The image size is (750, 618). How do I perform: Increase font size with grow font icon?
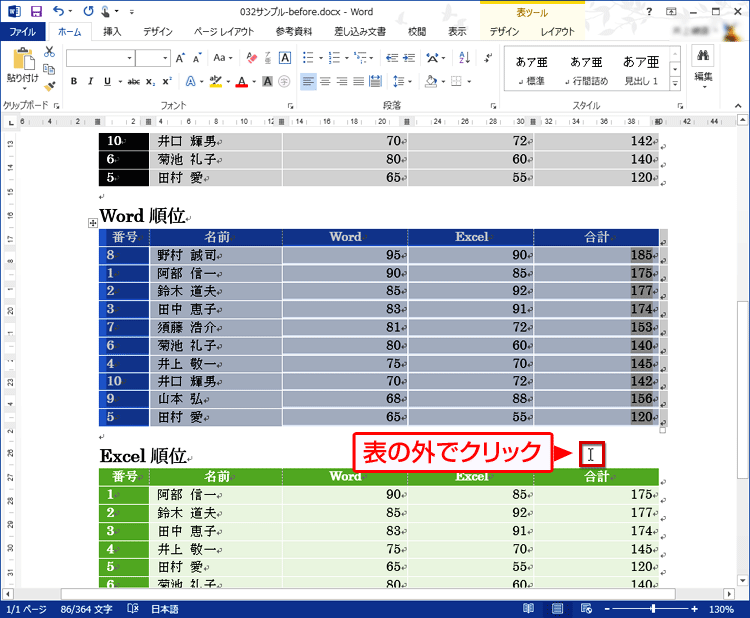[180, 58]
